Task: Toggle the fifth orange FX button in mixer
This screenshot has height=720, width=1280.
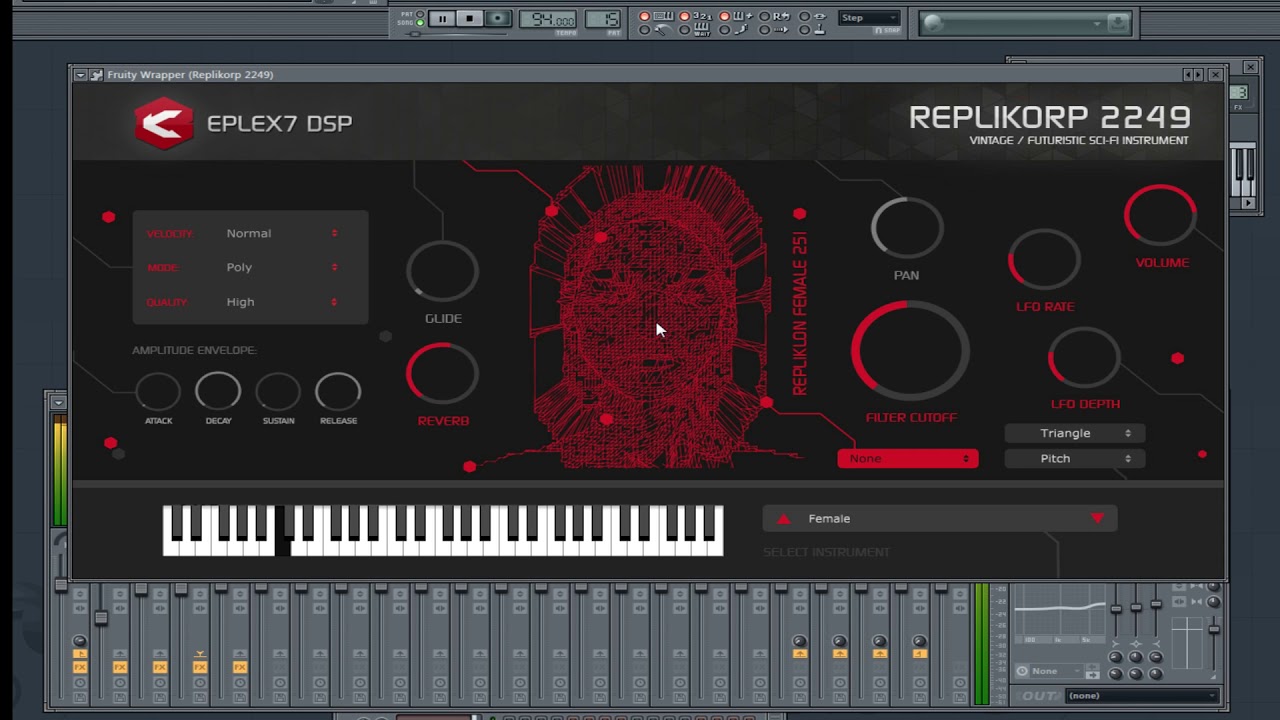Action: pyautogui.click(x=240, y=667)
